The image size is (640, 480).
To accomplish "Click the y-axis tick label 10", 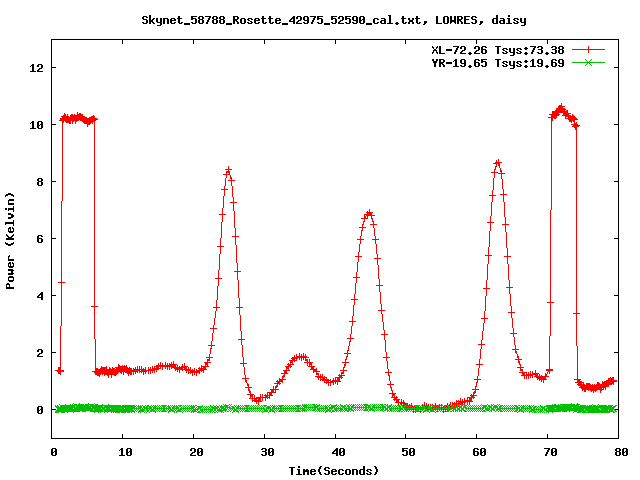I will point(36,125).
